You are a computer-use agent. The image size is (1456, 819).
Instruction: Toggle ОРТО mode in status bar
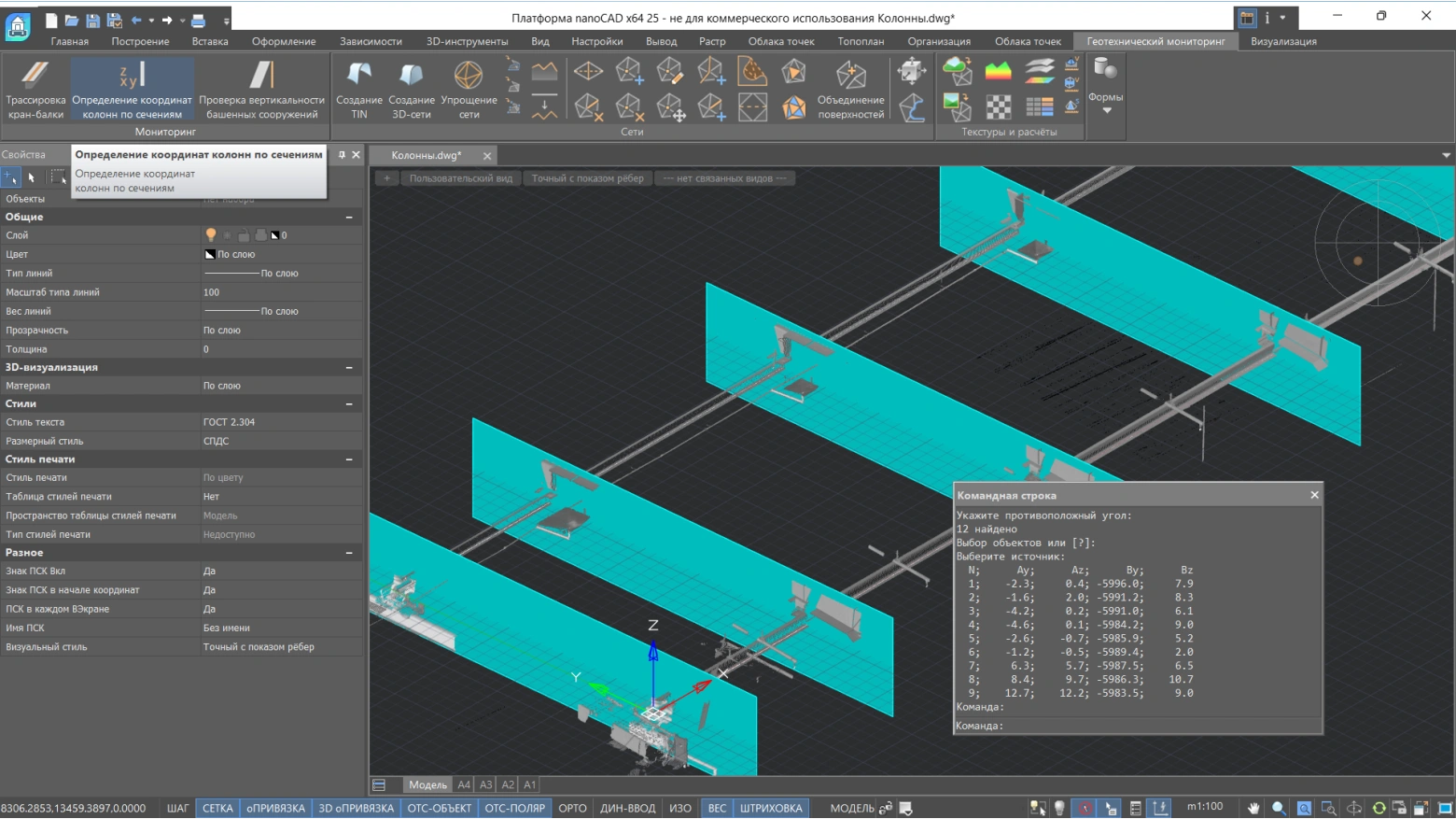572,808
